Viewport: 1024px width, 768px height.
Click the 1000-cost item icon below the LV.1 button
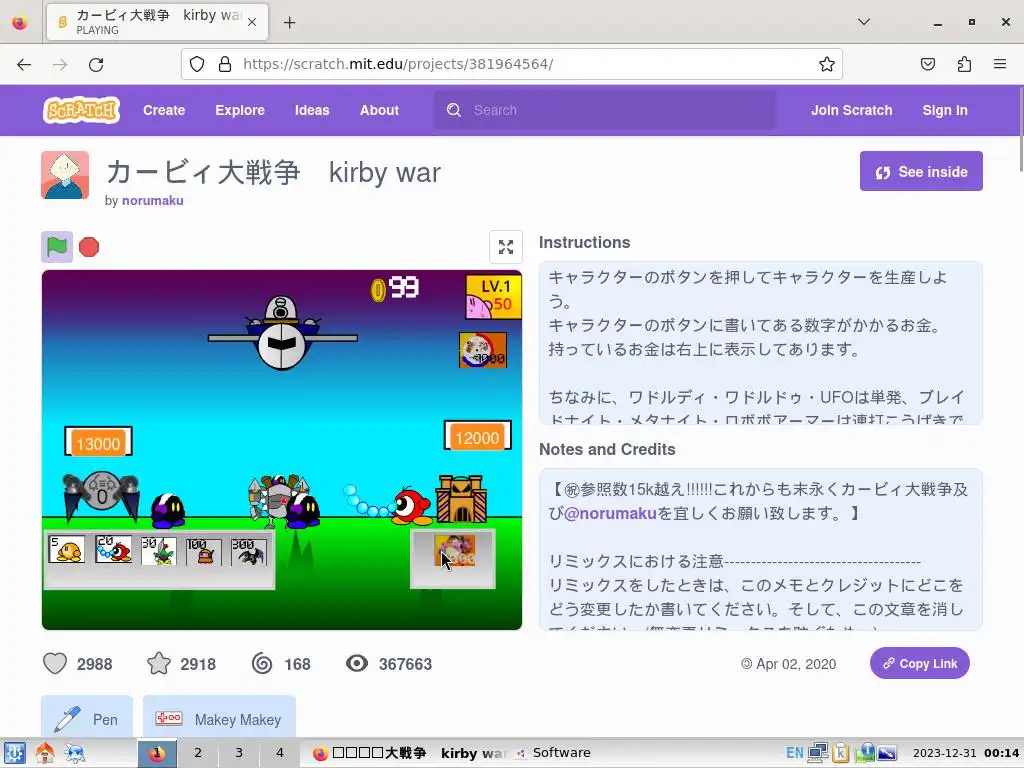pos(483,350)
